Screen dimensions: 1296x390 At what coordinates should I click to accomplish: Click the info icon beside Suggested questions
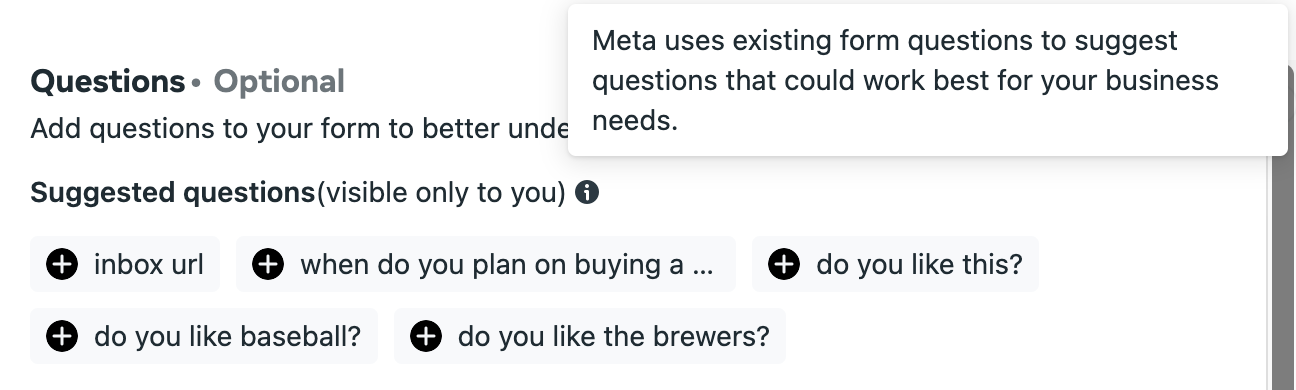588,192
